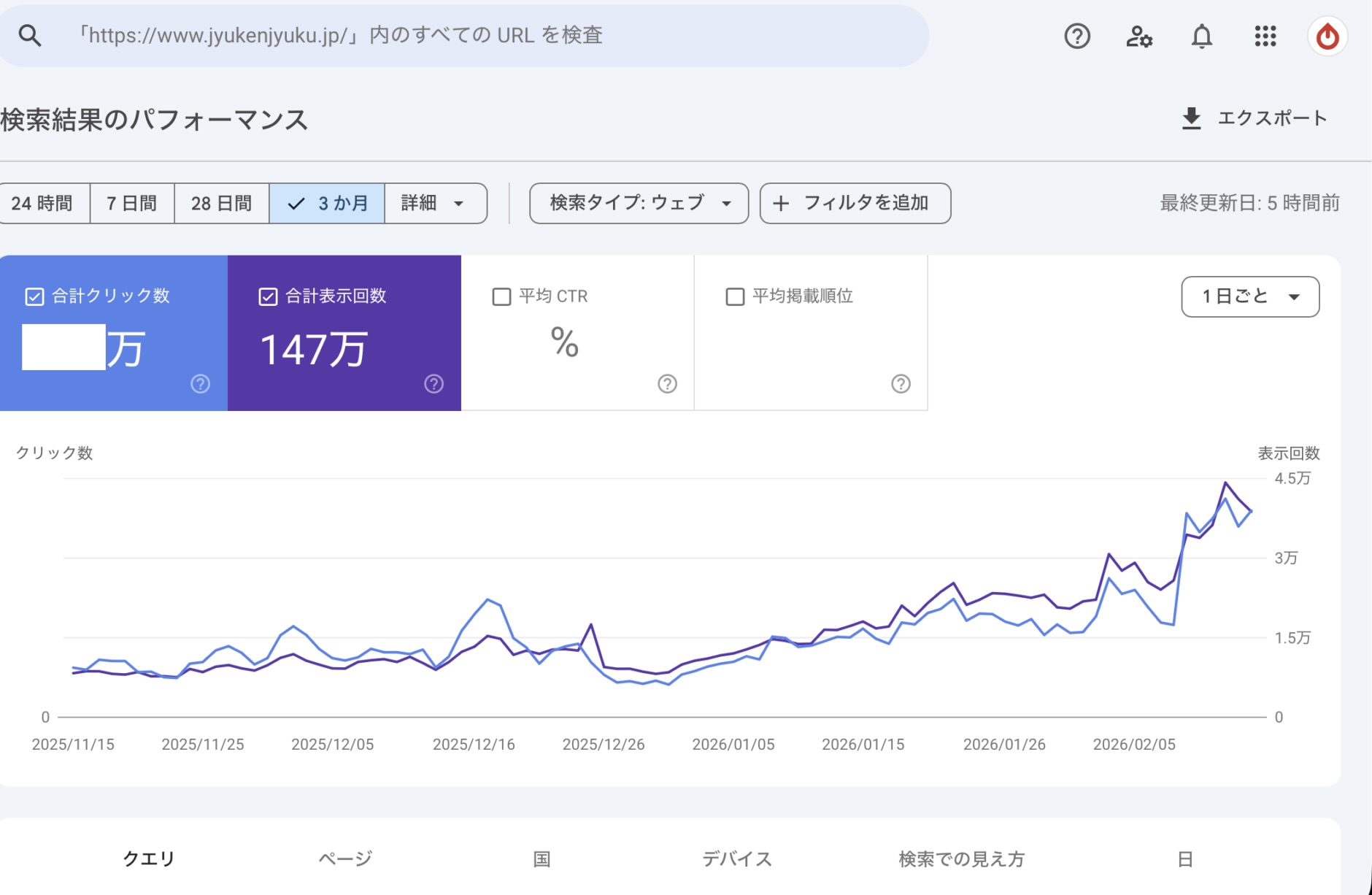Enable the 平均 CTR checkbox

click(x=501, y=296)
